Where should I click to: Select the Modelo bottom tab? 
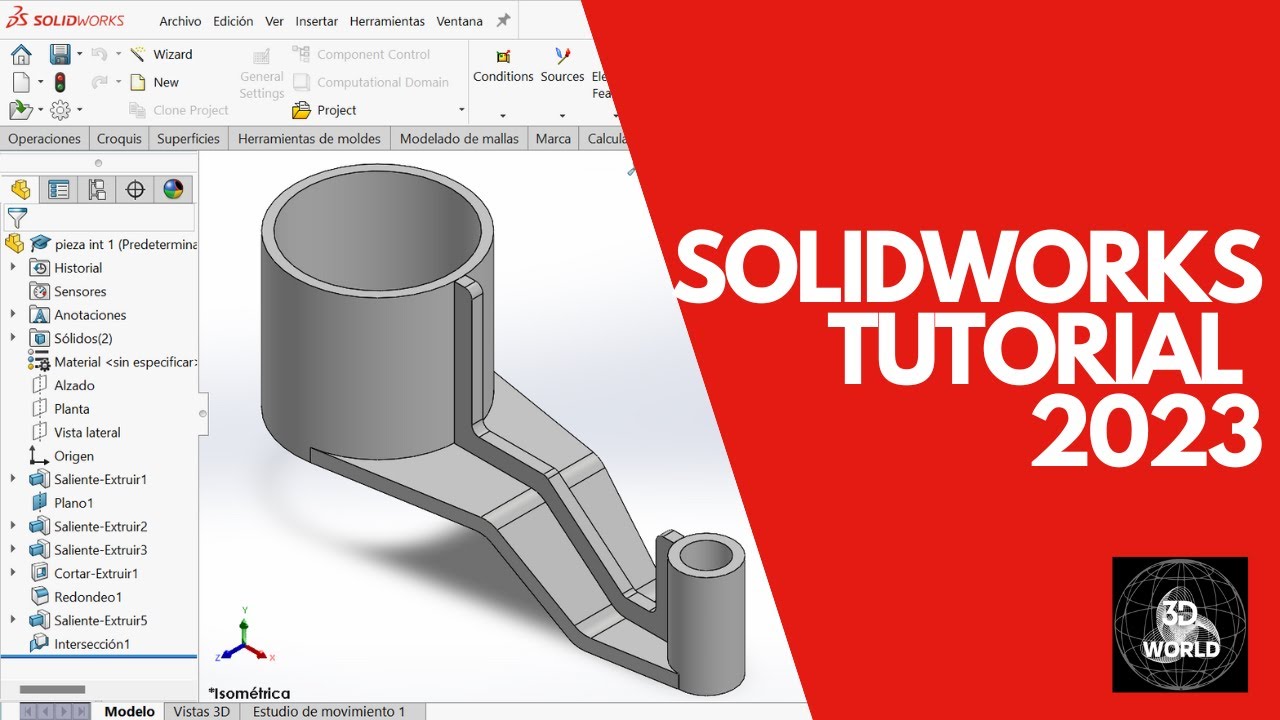tap(130, 711)
